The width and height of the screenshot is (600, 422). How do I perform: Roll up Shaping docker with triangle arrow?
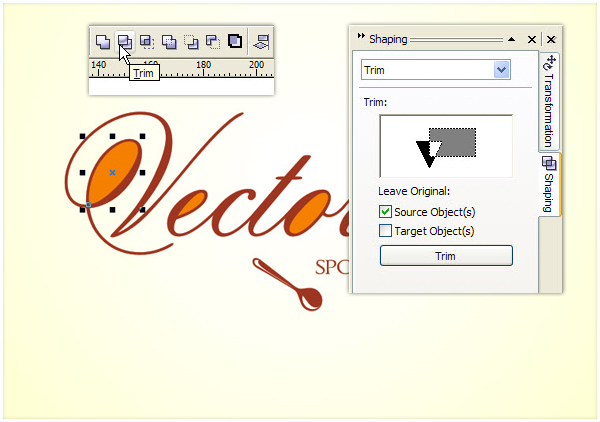coord(512,39)
